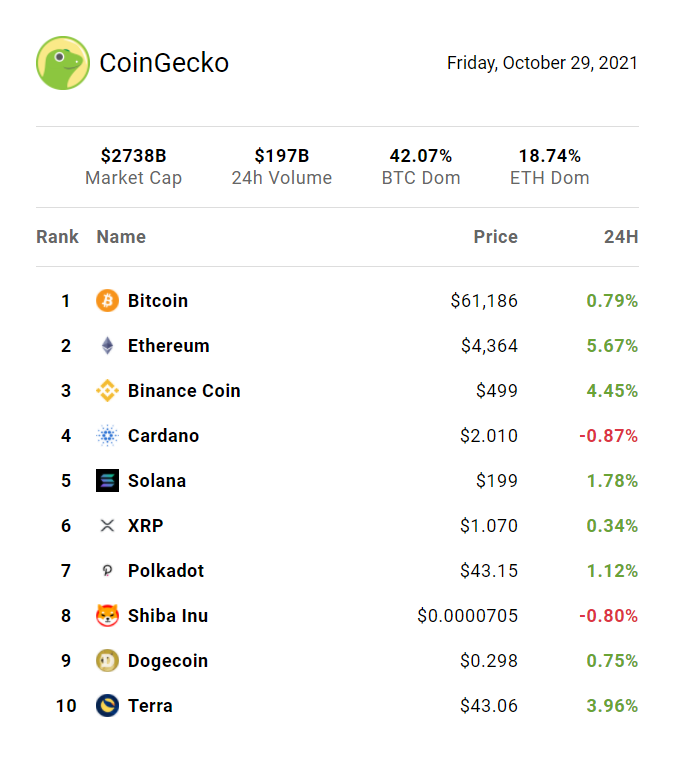Sort by the Rank column header
Image resolution: width=675 pixels, height=776 pixels.
[x=57, y=237]
